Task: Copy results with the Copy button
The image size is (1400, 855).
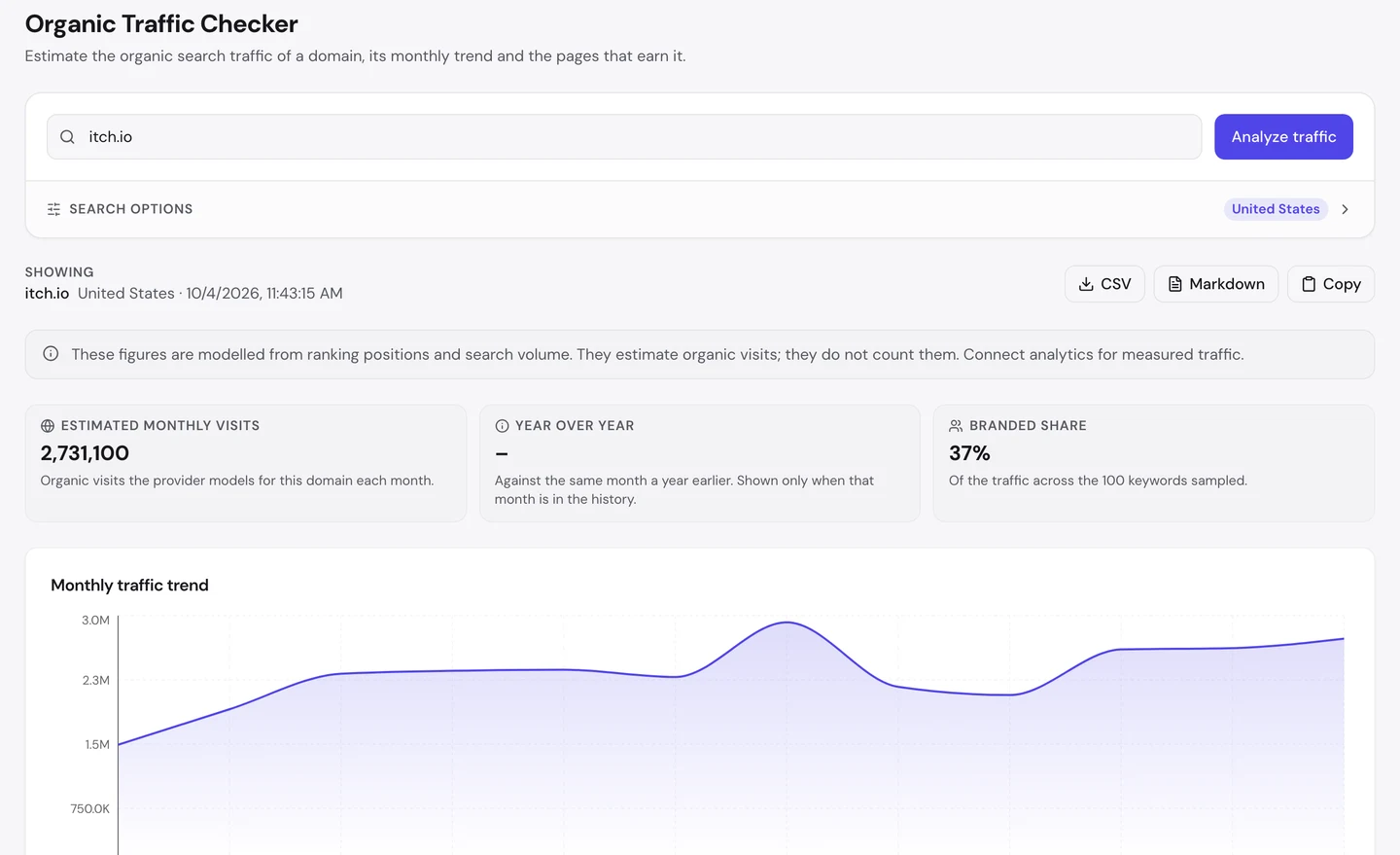Action: tap(1330, 284)
